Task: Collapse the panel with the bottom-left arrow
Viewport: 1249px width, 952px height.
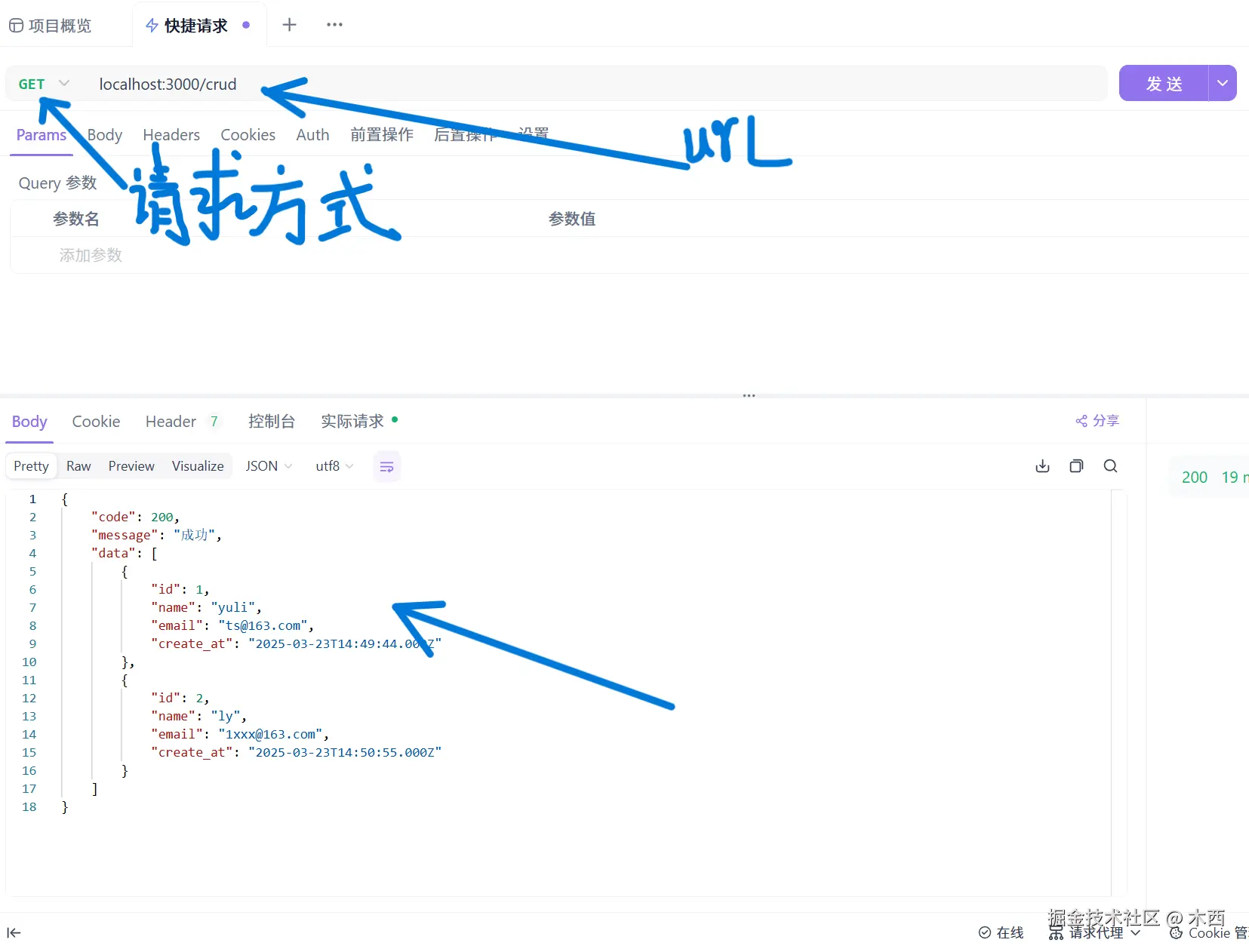Action: click(x=14, y=932)
